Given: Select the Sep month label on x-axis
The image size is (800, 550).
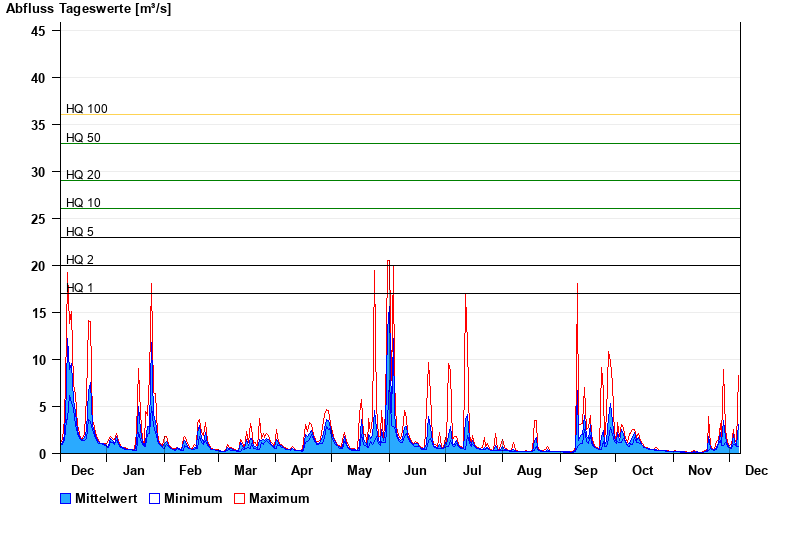Looking at the screenshot, I should (x=586, y=471).
